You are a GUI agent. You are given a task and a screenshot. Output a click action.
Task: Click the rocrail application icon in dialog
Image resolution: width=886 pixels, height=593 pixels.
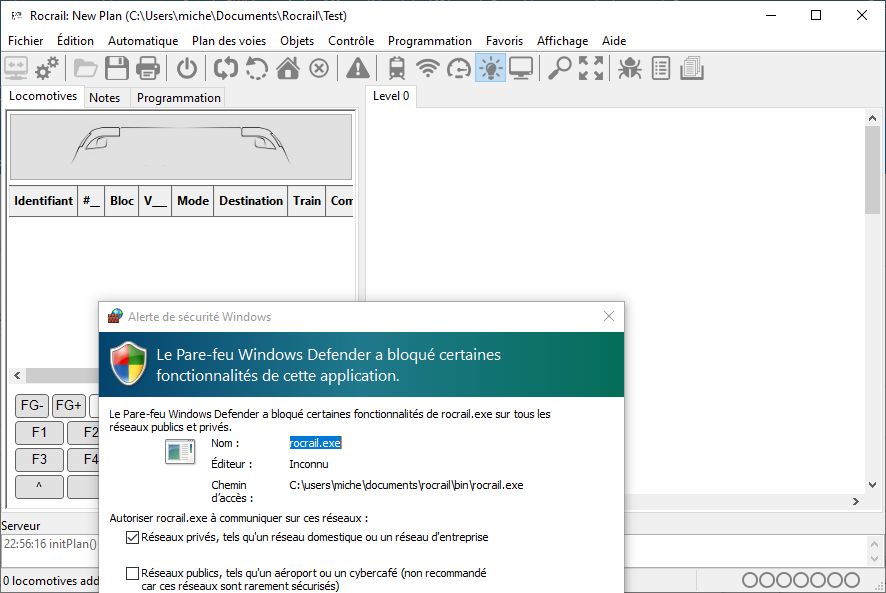(180, 451)
